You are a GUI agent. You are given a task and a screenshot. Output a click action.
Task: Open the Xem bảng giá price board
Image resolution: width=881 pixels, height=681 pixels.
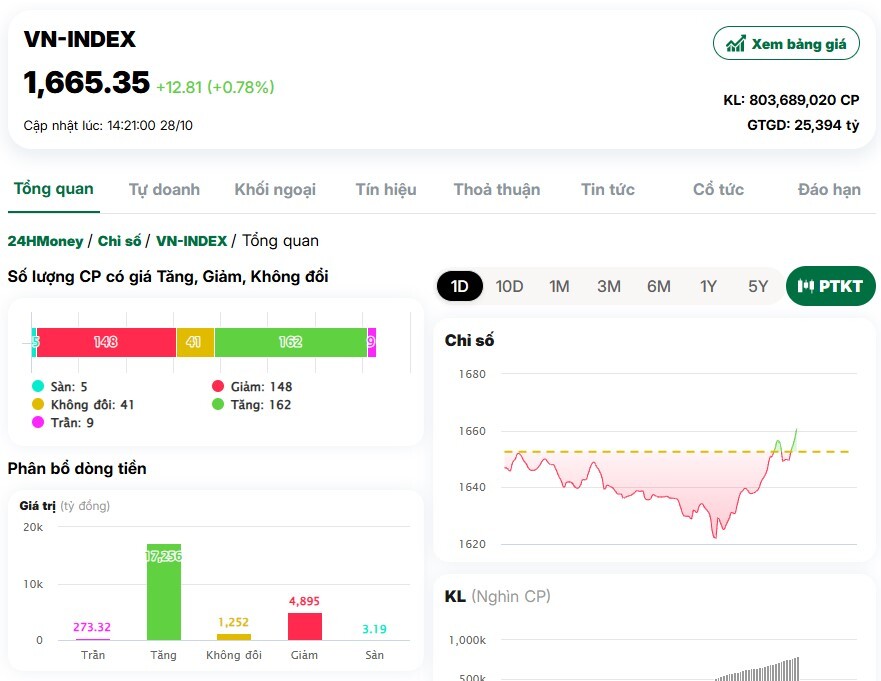click(786, 43)
